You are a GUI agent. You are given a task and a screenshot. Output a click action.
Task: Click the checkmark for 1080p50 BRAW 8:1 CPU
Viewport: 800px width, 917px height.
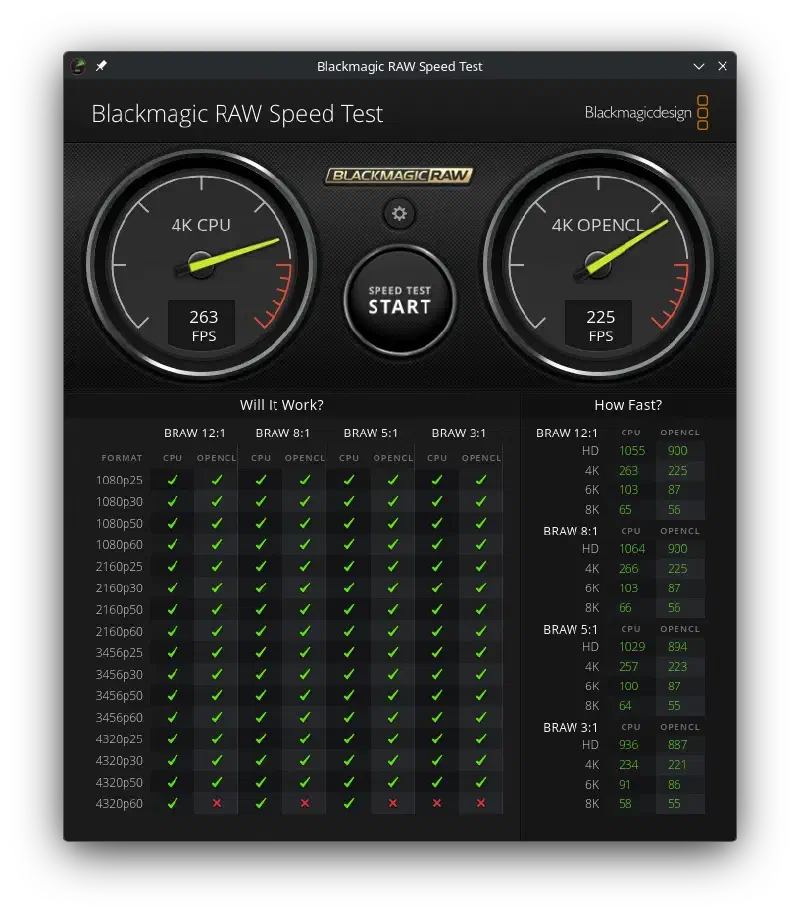tap(261, 523)
